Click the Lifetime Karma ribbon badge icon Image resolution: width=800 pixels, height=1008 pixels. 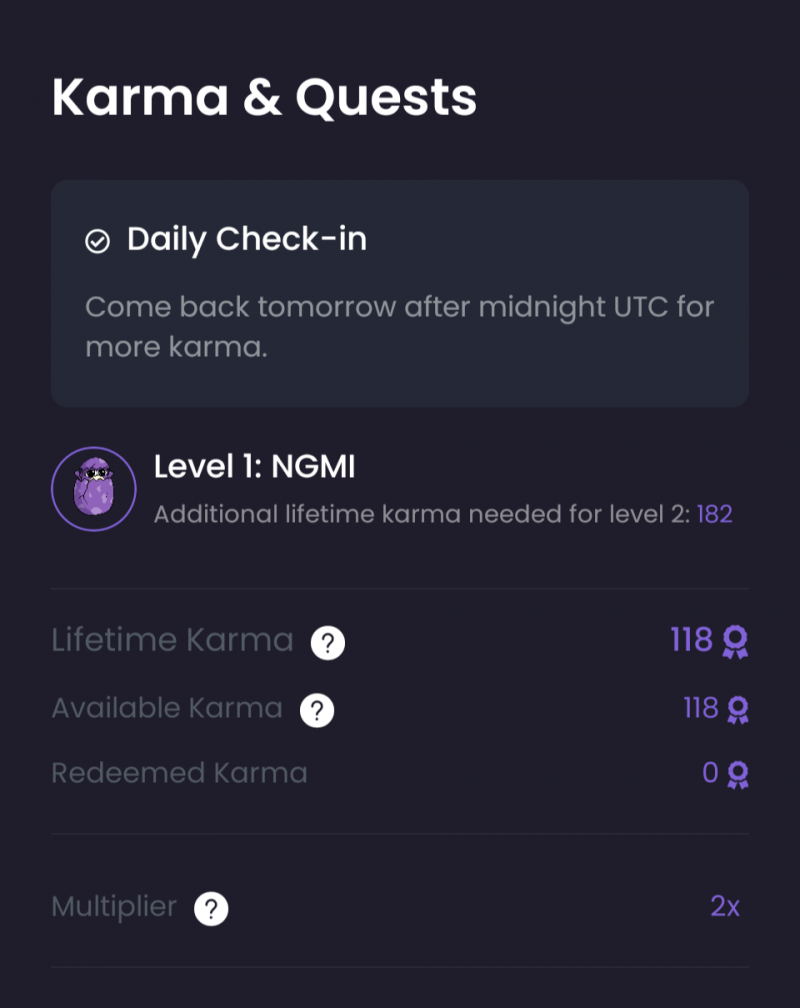coord(736,641)
